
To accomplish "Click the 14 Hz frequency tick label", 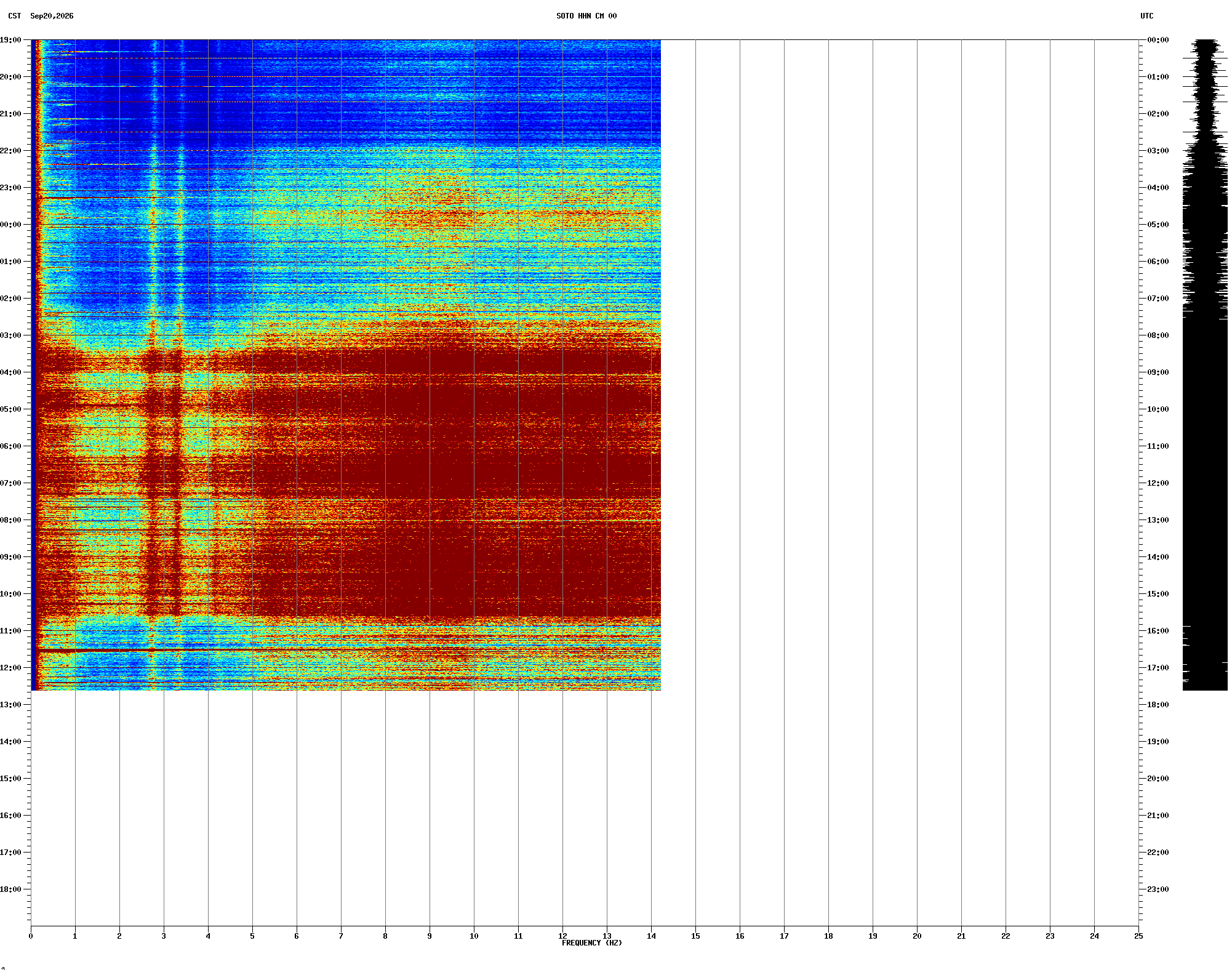I will pyautogui.click(x=651, y=936).
